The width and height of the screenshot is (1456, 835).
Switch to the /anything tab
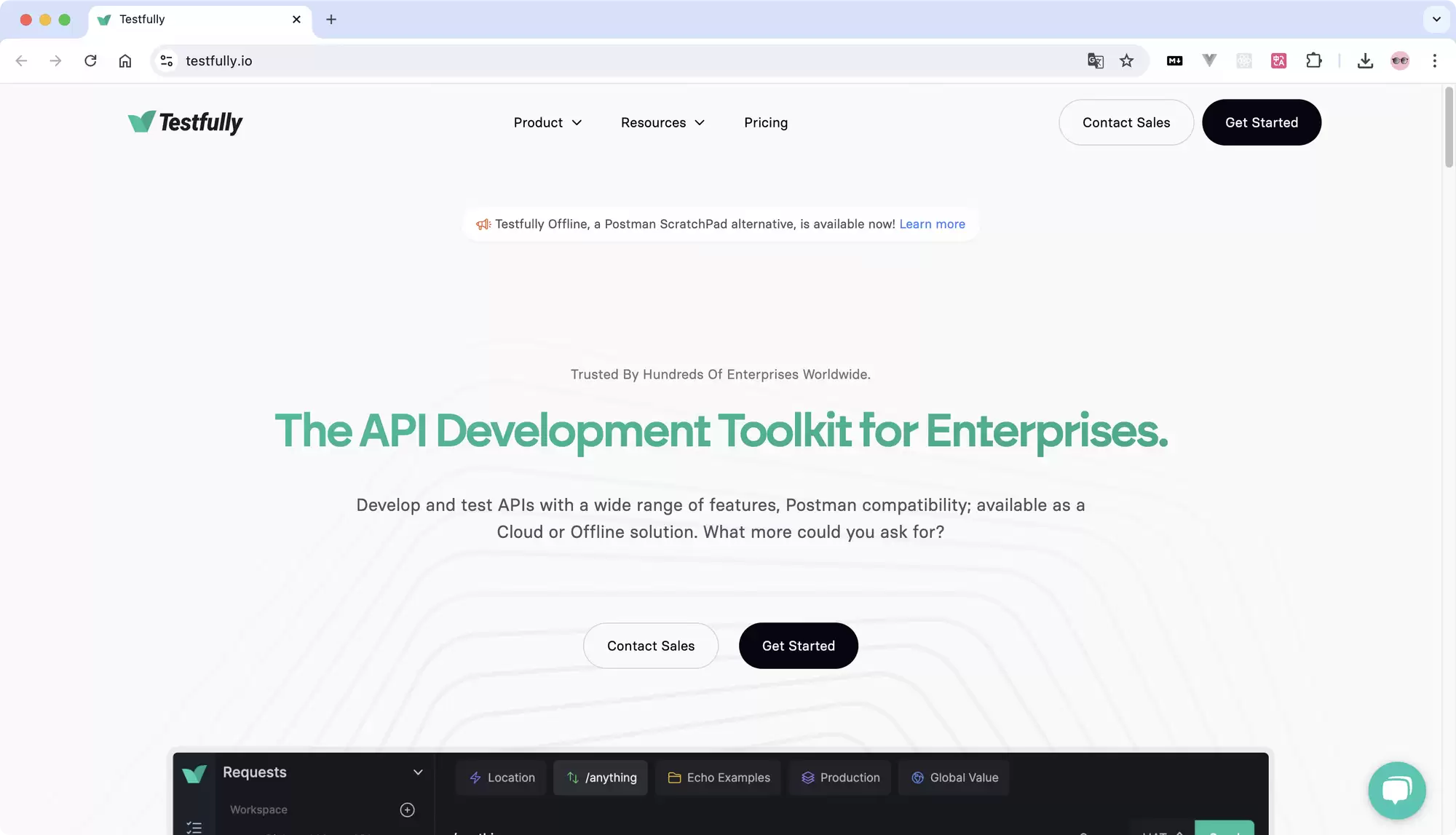(601, 777)
